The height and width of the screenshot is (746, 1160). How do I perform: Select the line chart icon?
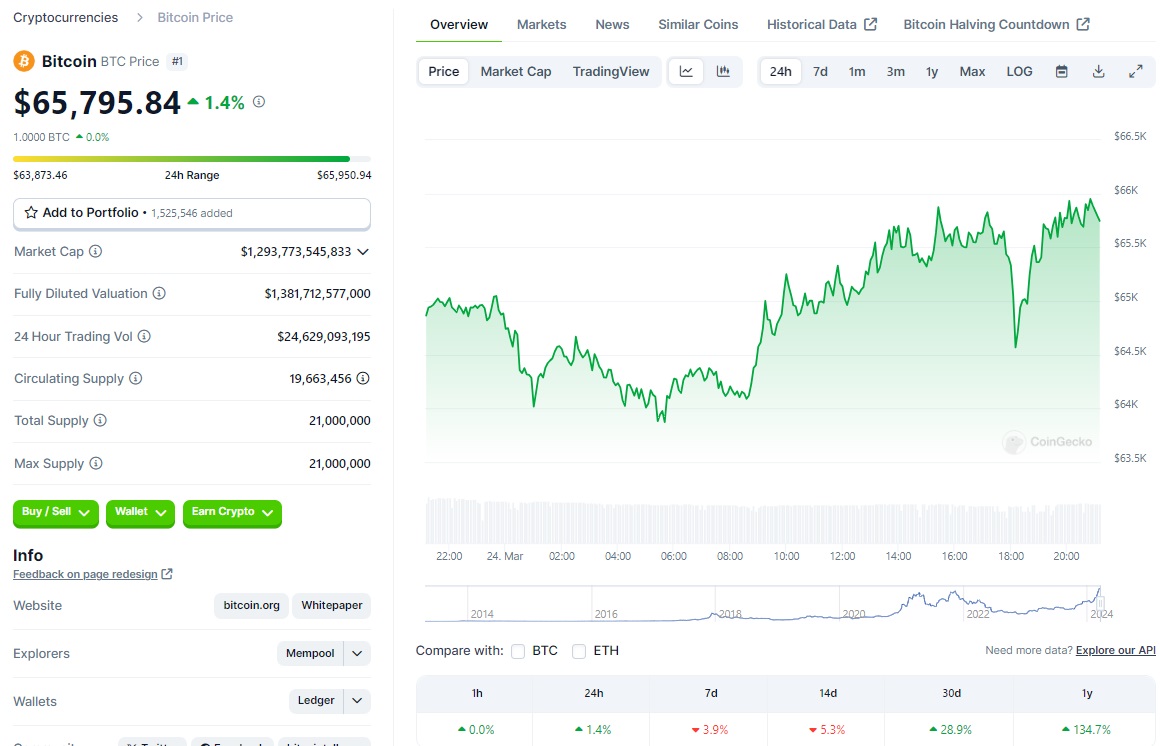point(687,72)
